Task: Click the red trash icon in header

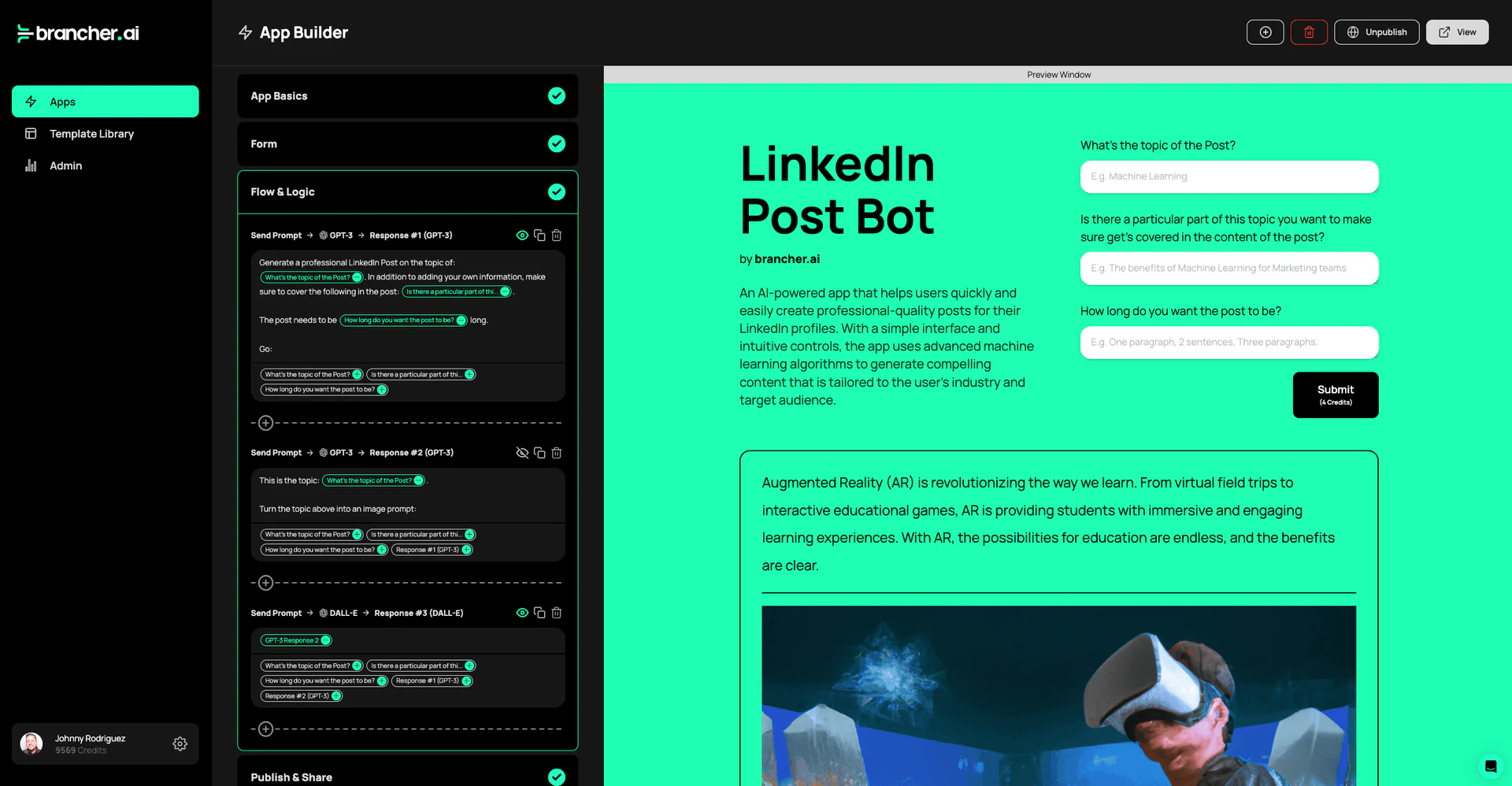Action: [x=1309, y=32]
